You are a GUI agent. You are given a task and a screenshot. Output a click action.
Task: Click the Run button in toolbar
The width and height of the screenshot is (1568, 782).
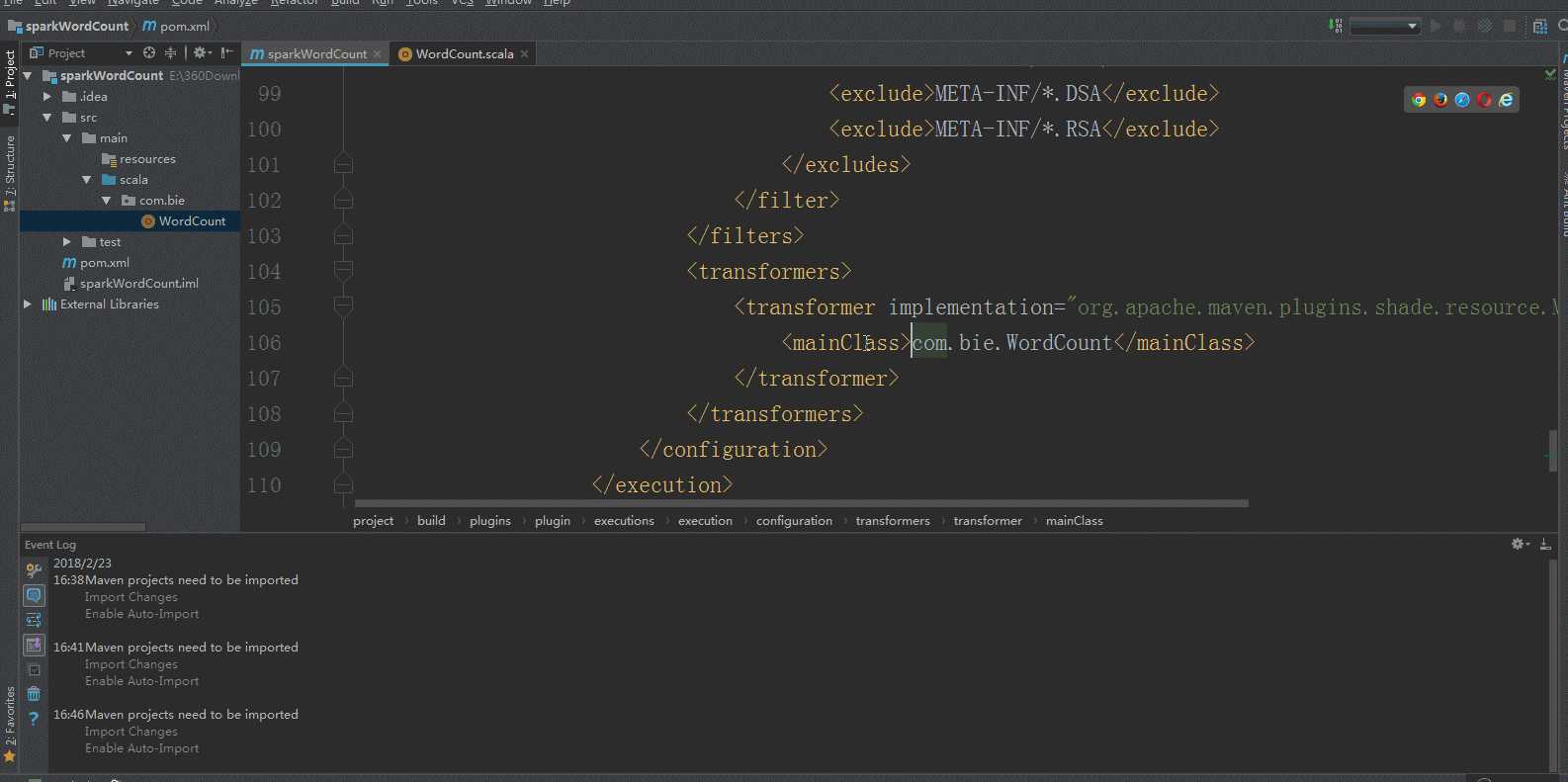point(1436,26)
